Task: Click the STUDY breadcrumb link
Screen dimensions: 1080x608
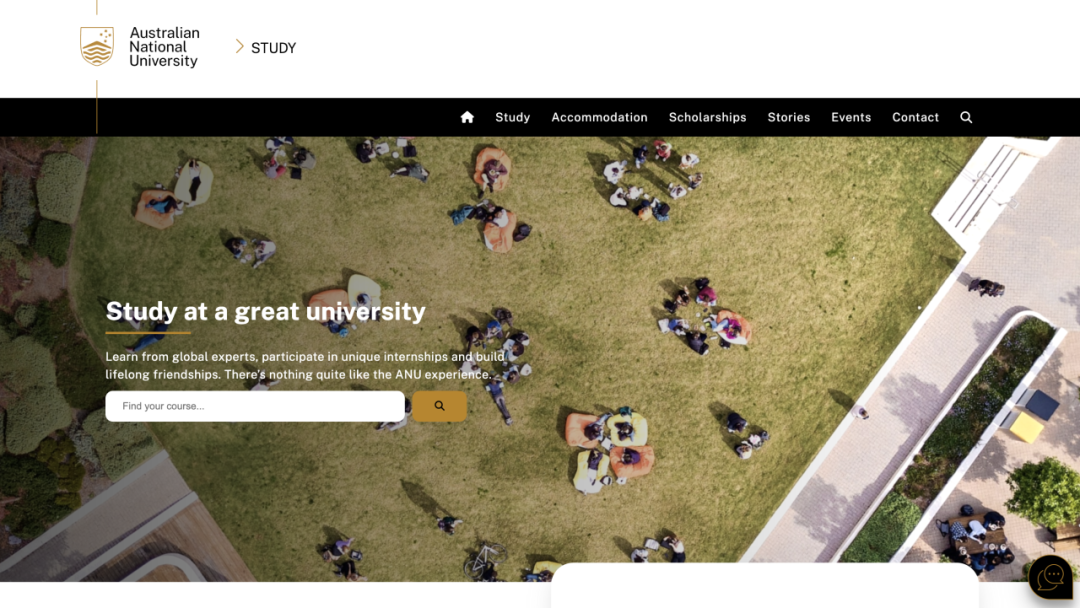Action: click(273, 48)
